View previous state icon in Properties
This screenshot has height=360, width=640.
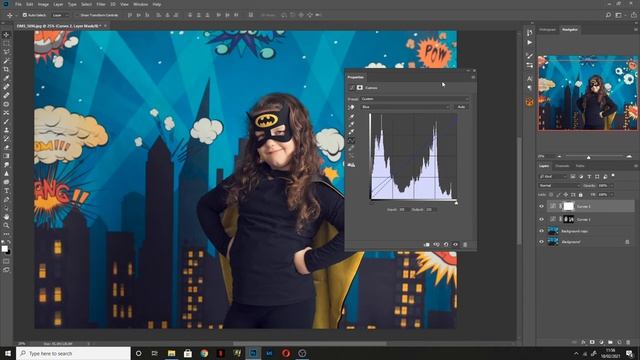436,244
